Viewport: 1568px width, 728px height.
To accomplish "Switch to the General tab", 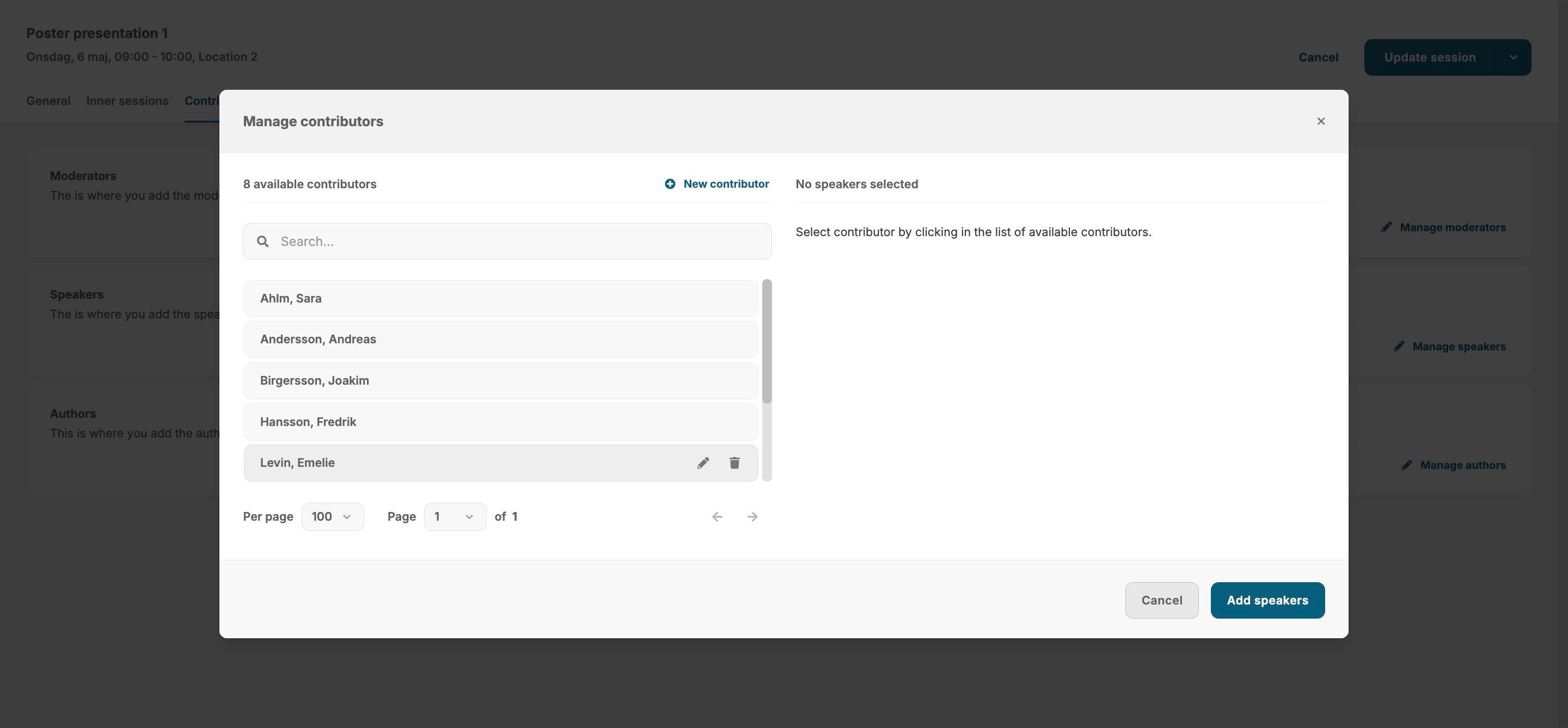I will click(x=48, y=101).
